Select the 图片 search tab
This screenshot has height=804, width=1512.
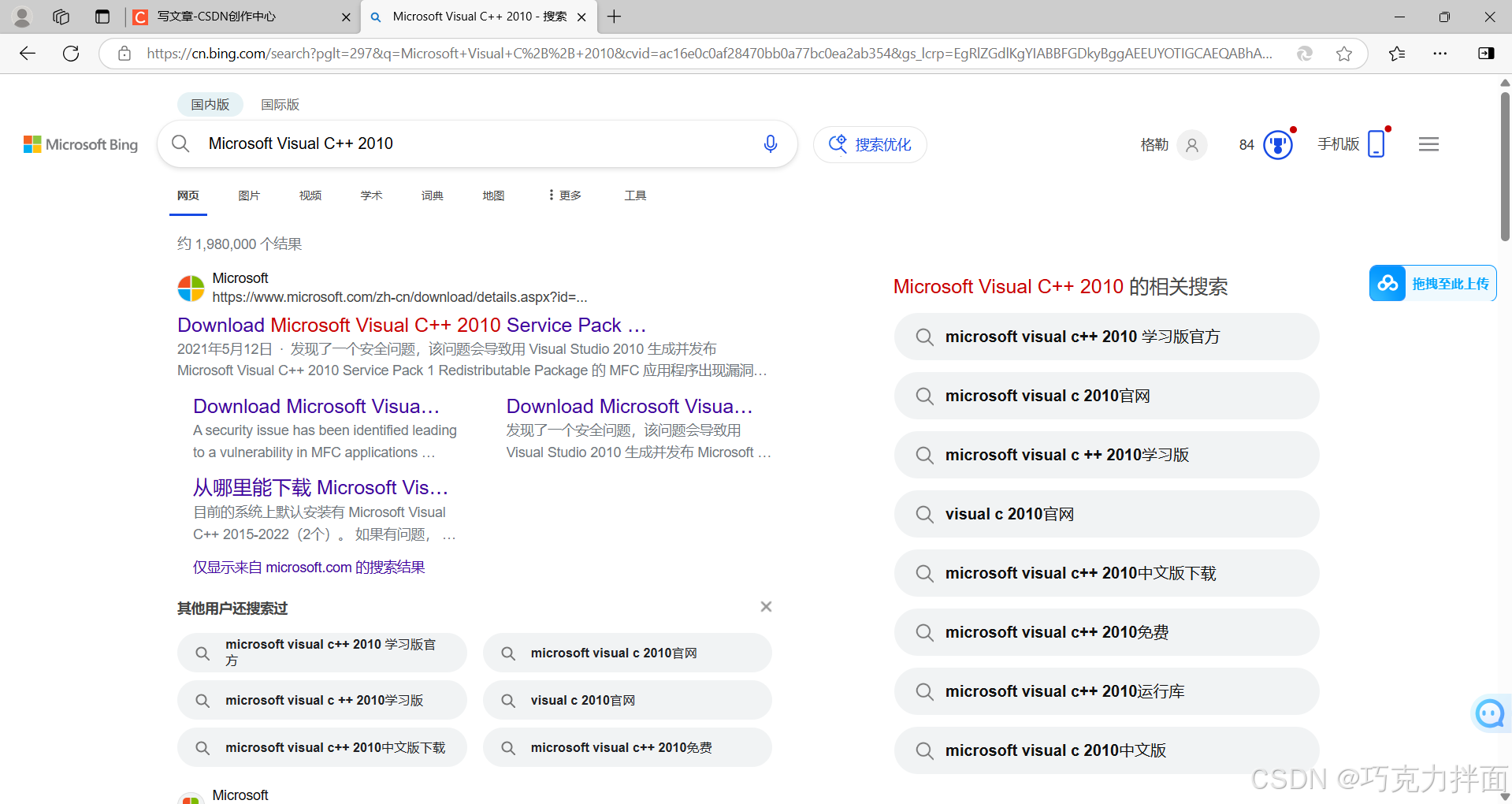tap(249, 195)
